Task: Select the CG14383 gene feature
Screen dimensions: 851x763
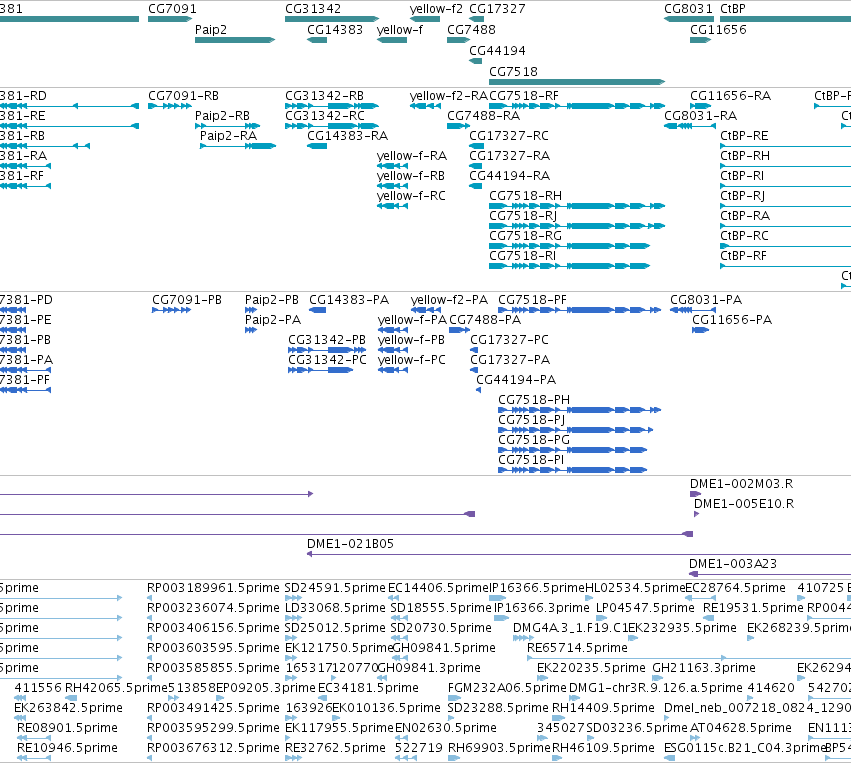Action: [317, 40]
